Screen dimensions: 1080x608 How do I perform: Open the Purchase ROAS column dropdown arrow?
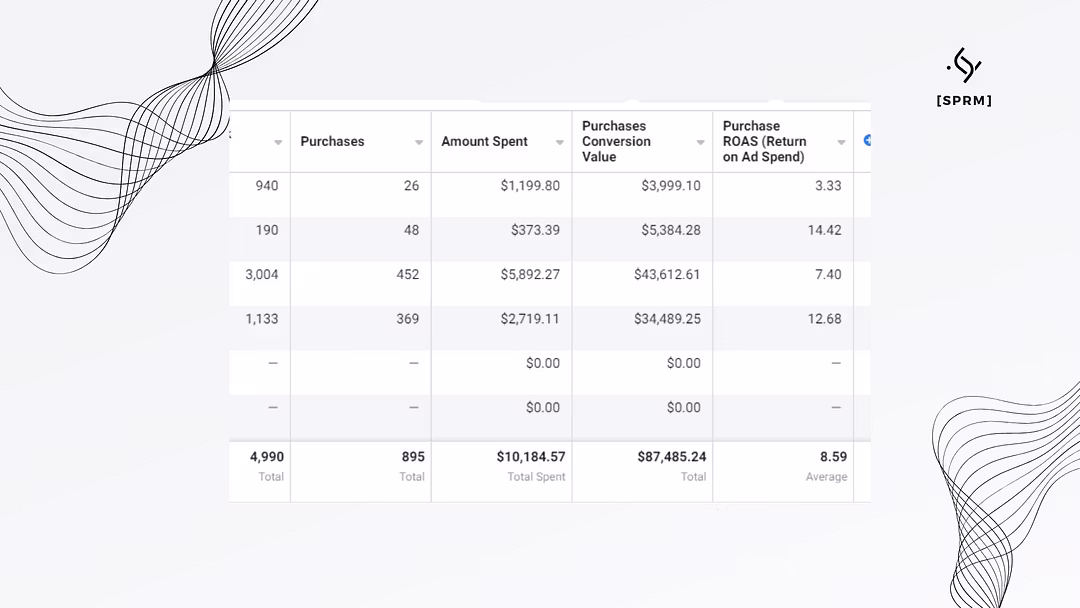pos(841,142)
